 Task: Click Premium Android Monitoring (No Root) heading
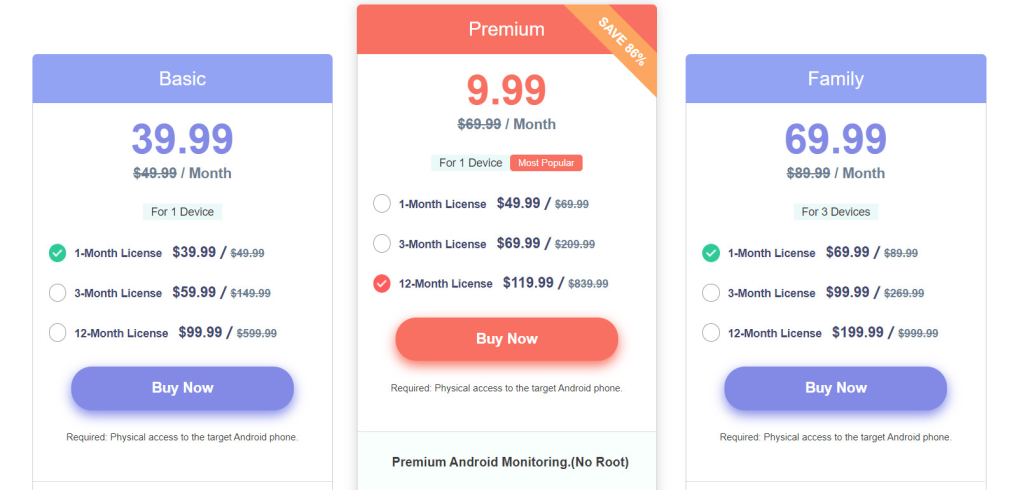[x=510, y=463]
